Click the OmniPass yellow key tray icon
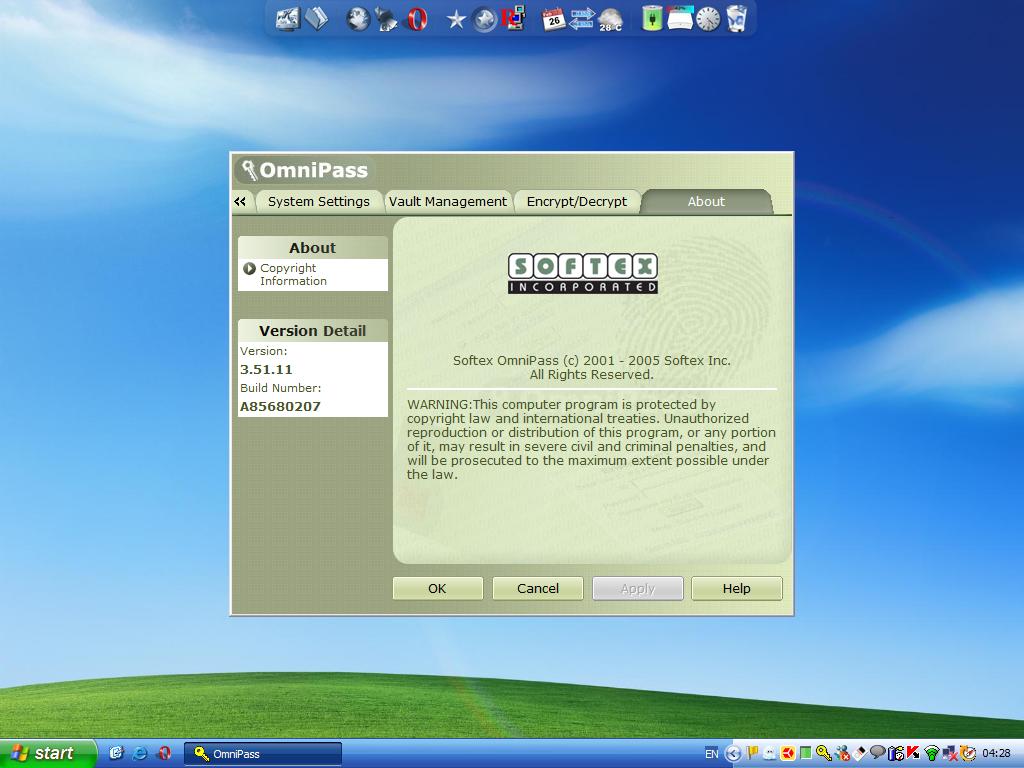Viewport: 1024px width, 768px height. pyautogui.click(x=824, y=754)
